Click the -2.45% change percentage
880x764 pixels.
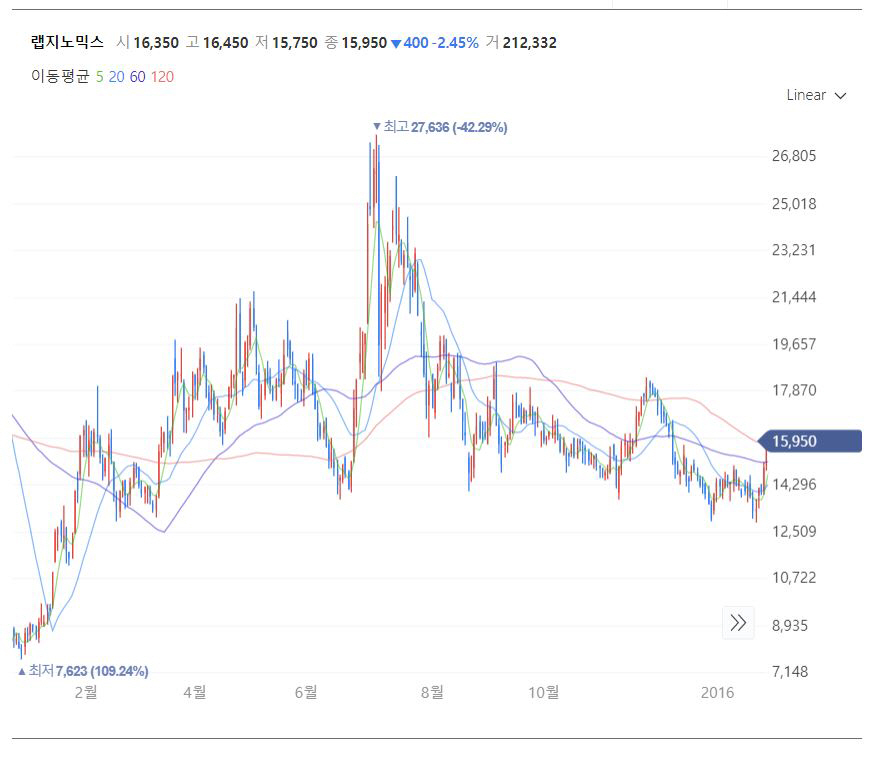coord(454,43)
